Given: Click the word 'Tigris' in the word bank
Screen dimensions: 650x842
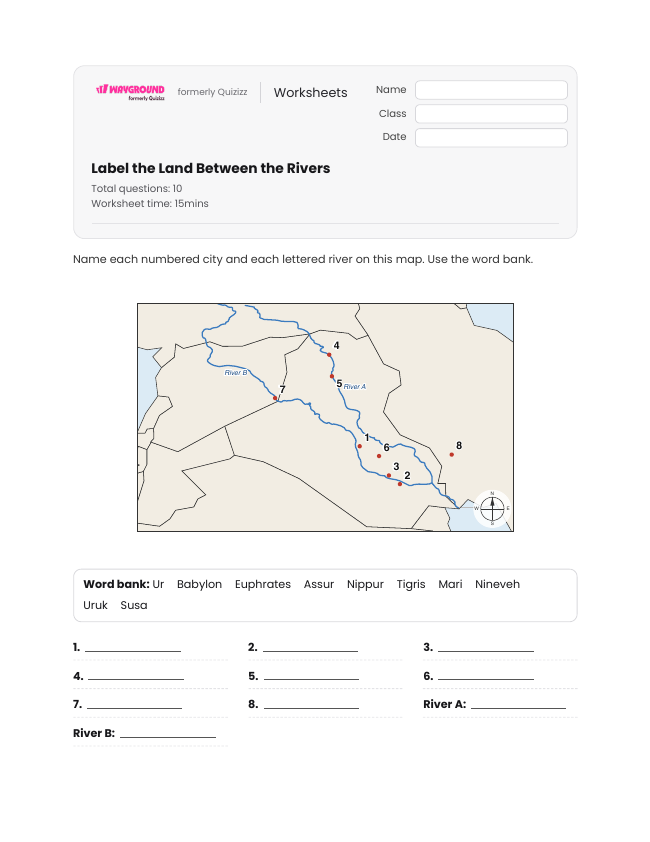Looking at the screenshot, I should pyautogui.click(x=411, y=584).
